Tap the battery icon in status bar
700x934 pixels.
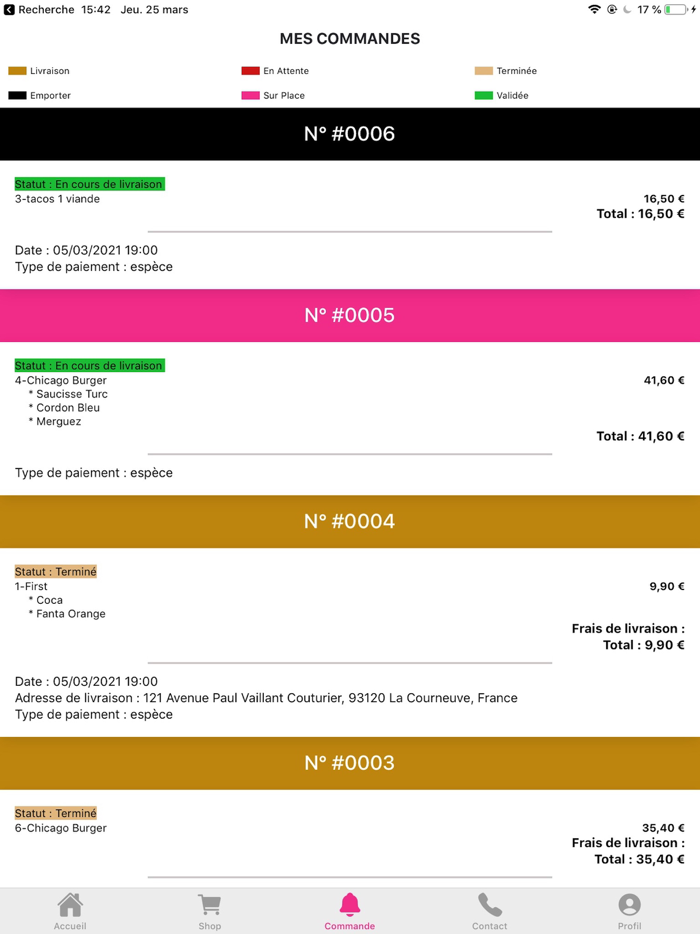(x=675, y=10)
